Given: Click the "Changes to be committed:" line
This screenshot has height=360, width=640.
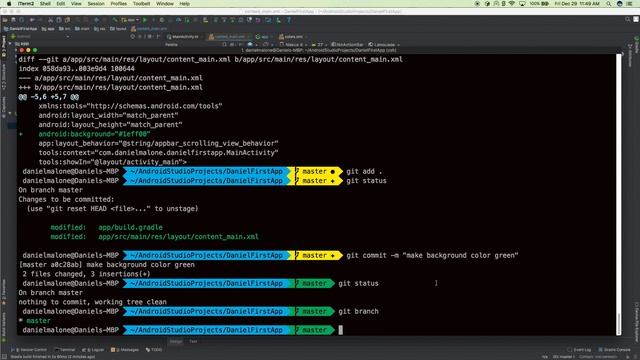Looking at the screenshot, I should 66,199.
